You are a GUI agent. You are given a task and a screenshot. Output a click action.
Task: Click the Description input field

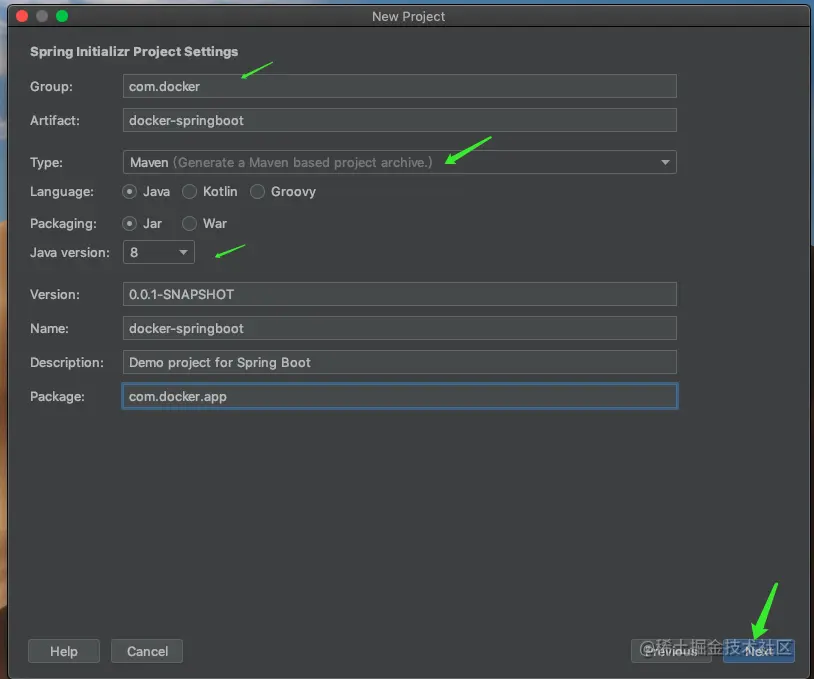tap(399, 362)
